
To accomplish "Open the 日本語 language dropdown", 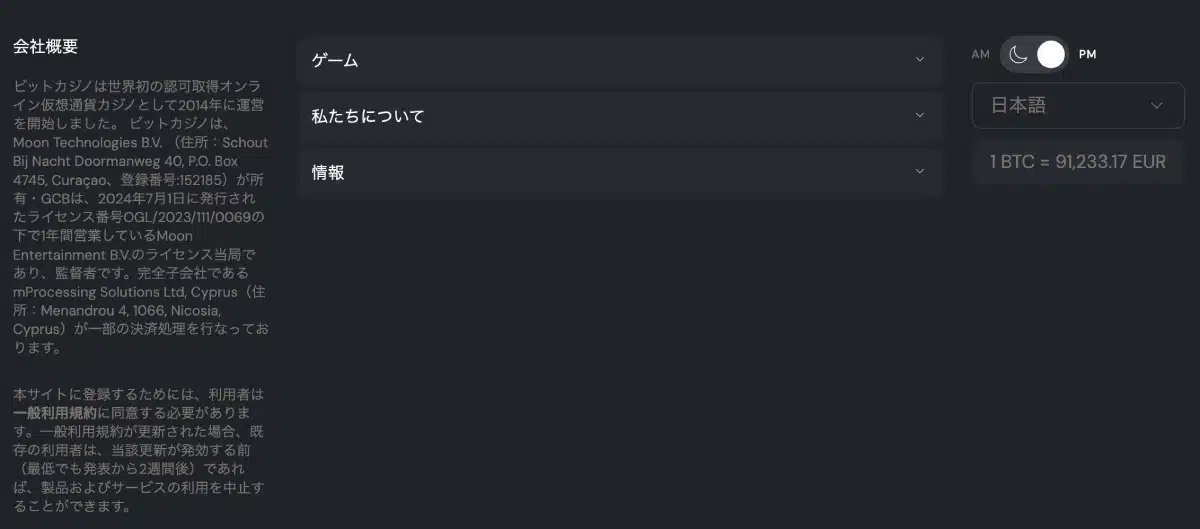I will [1078, 105].
